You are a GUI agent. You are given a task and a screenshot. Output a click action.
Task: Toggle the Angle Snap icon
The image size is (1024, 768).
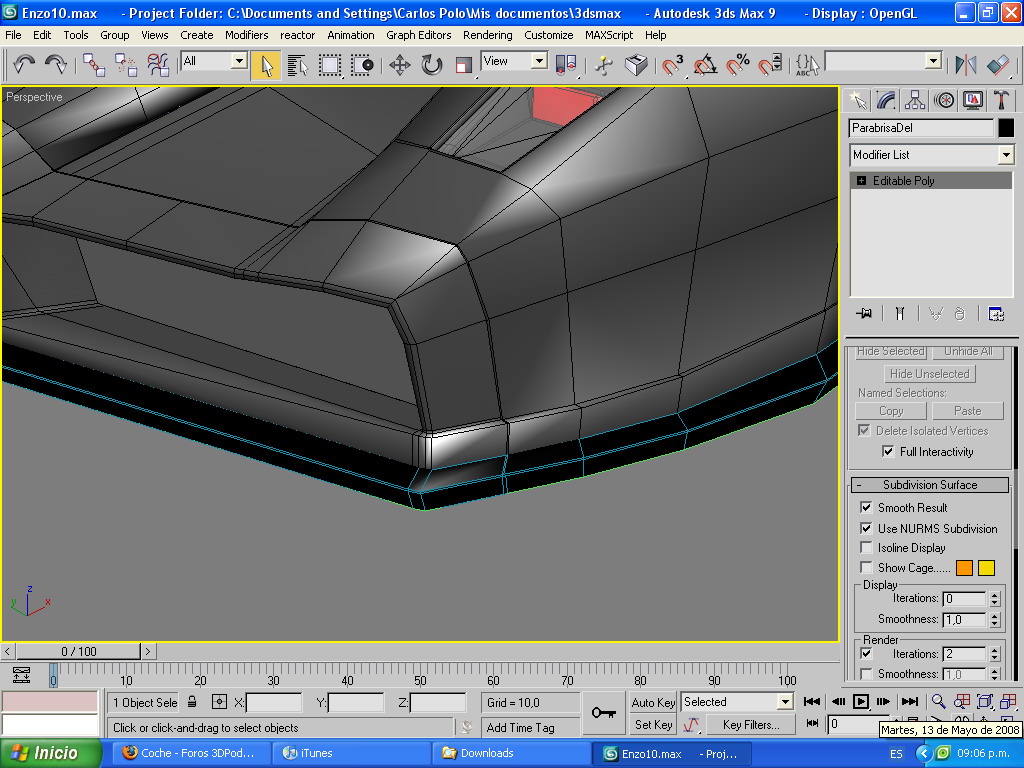705,66
